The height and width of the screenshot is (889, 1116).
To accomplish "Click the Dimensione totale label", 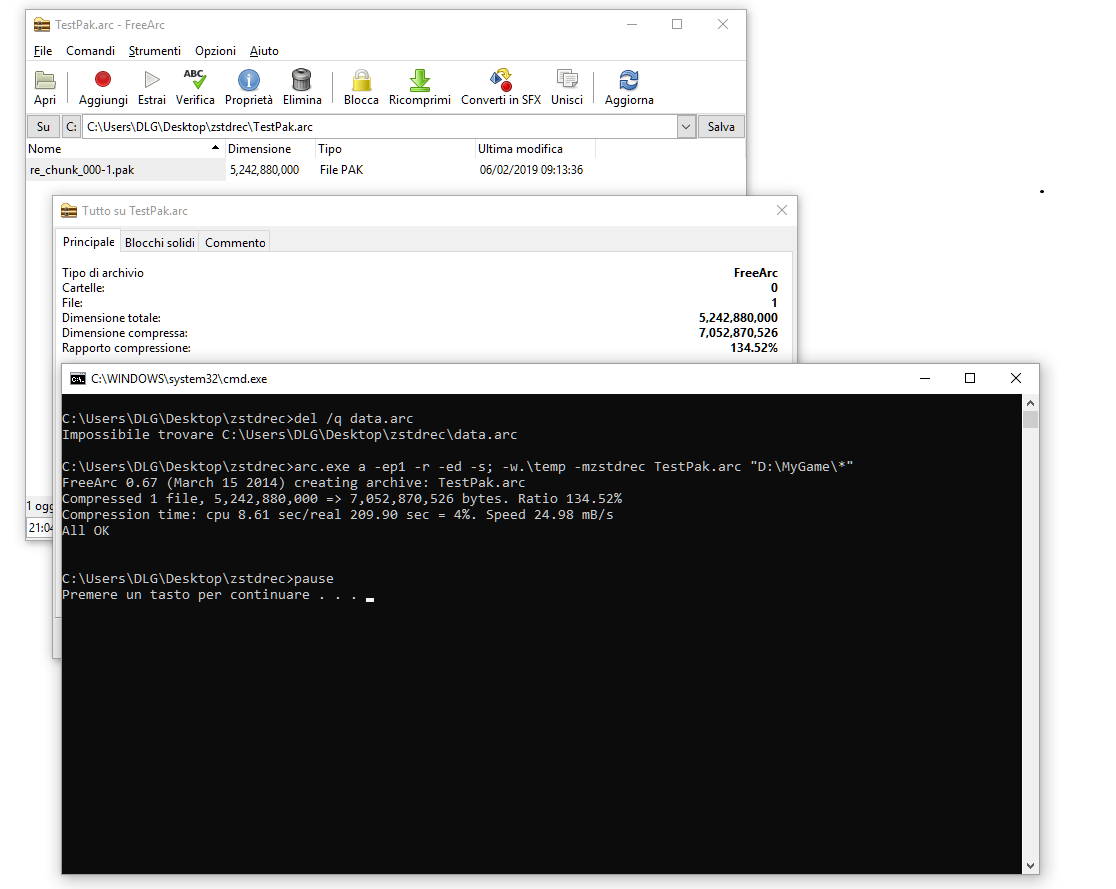I will coord(111,318).
